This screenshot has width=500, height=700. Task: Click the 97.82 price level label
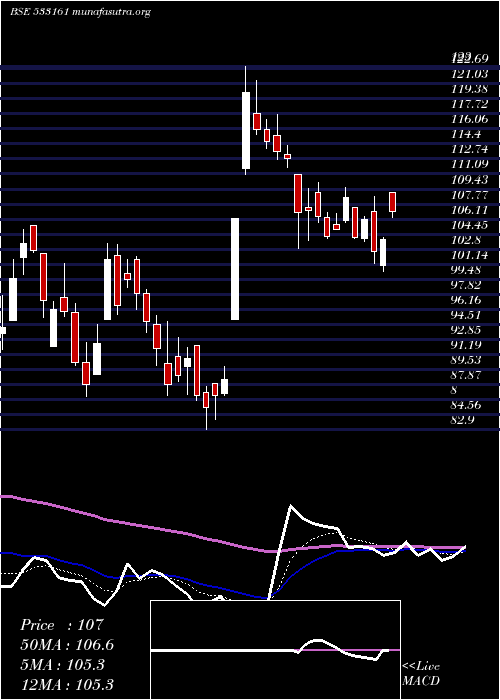click(x=466, y=285)
